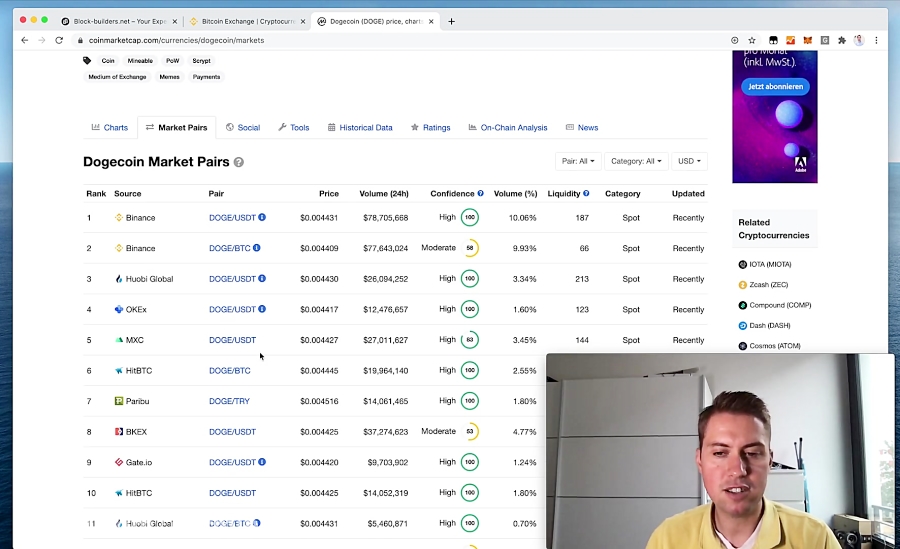The image size is (900, 549).
Task: Click Liquidity column info icon
Action: pos(586,194)
